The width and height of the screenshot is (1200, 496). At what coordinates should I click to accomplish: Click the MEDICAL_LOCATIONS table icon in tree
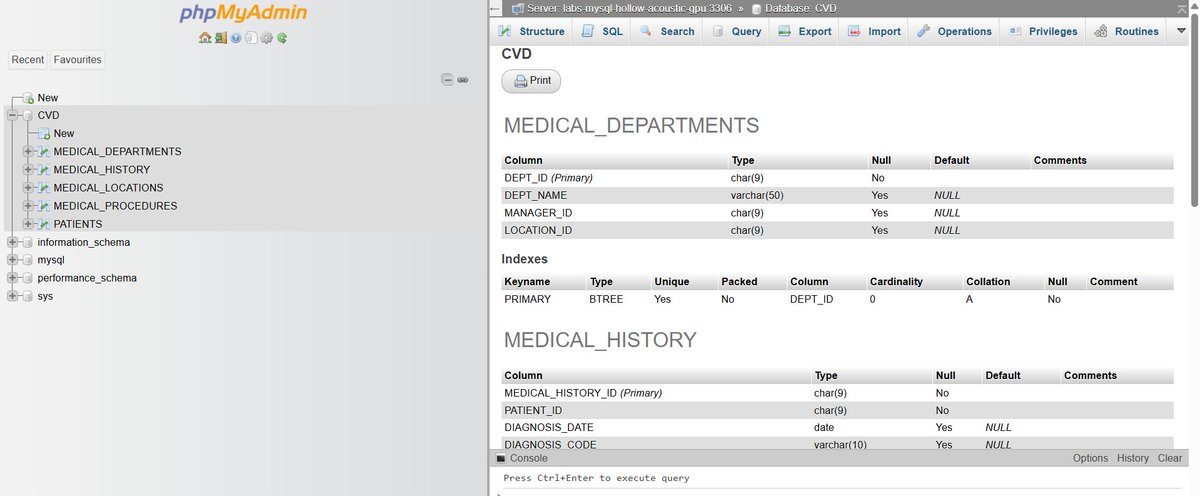44,188
